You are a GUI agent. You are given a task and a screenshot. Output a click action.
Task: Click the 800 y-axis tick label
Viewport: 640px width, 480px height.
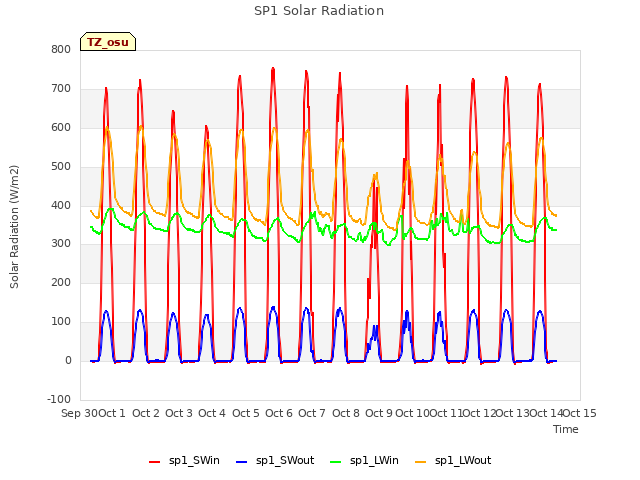click(61, 49)
